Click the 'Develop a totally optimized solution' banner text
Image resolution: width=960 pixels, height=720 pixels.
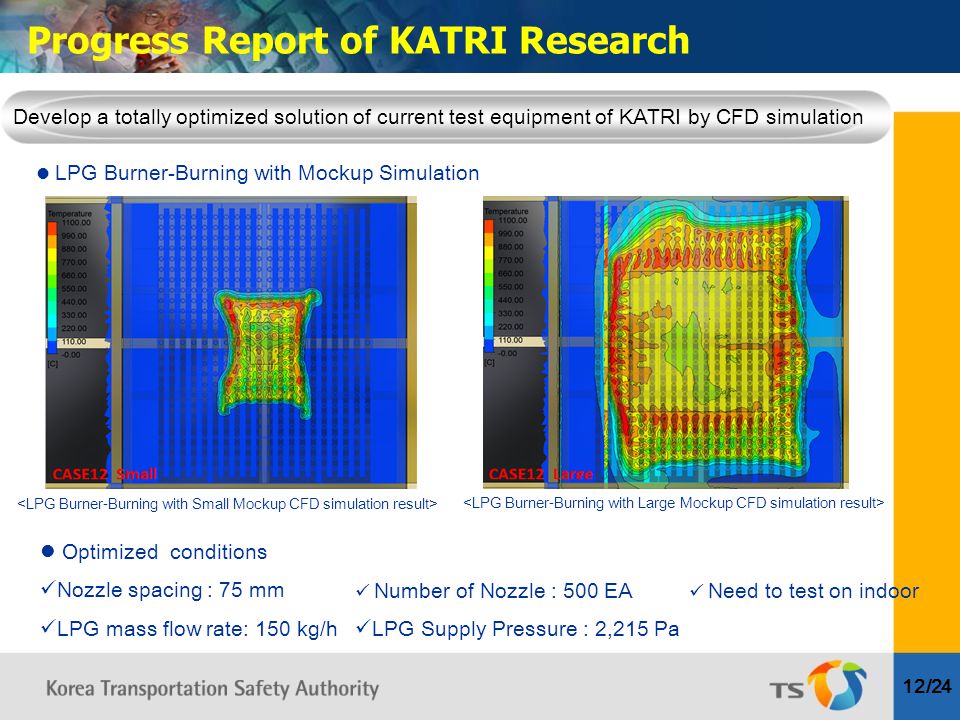pyautogui.click(x=438, y=116)
